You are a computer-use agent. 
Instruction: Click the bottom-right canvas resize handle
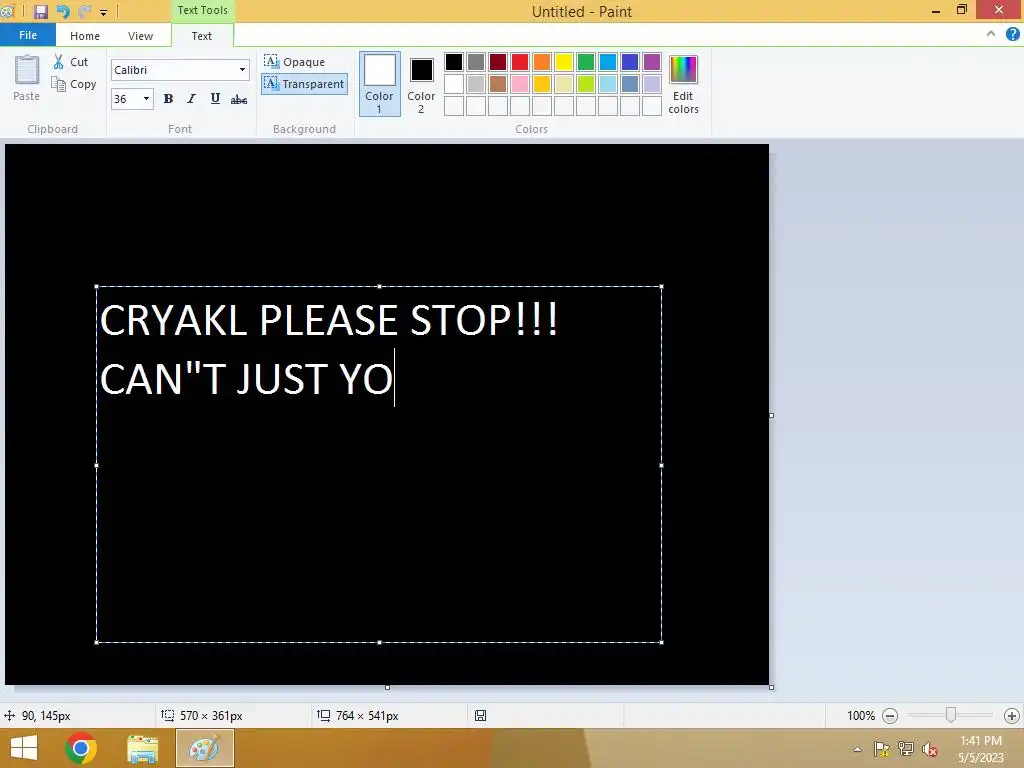click(771, 687)
